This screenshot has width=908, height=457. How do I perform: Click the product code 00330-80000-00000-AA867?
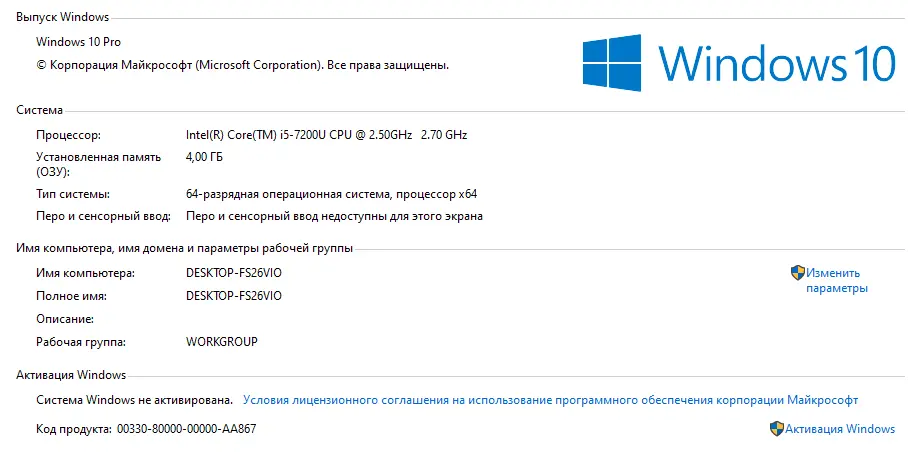[186, 429]
